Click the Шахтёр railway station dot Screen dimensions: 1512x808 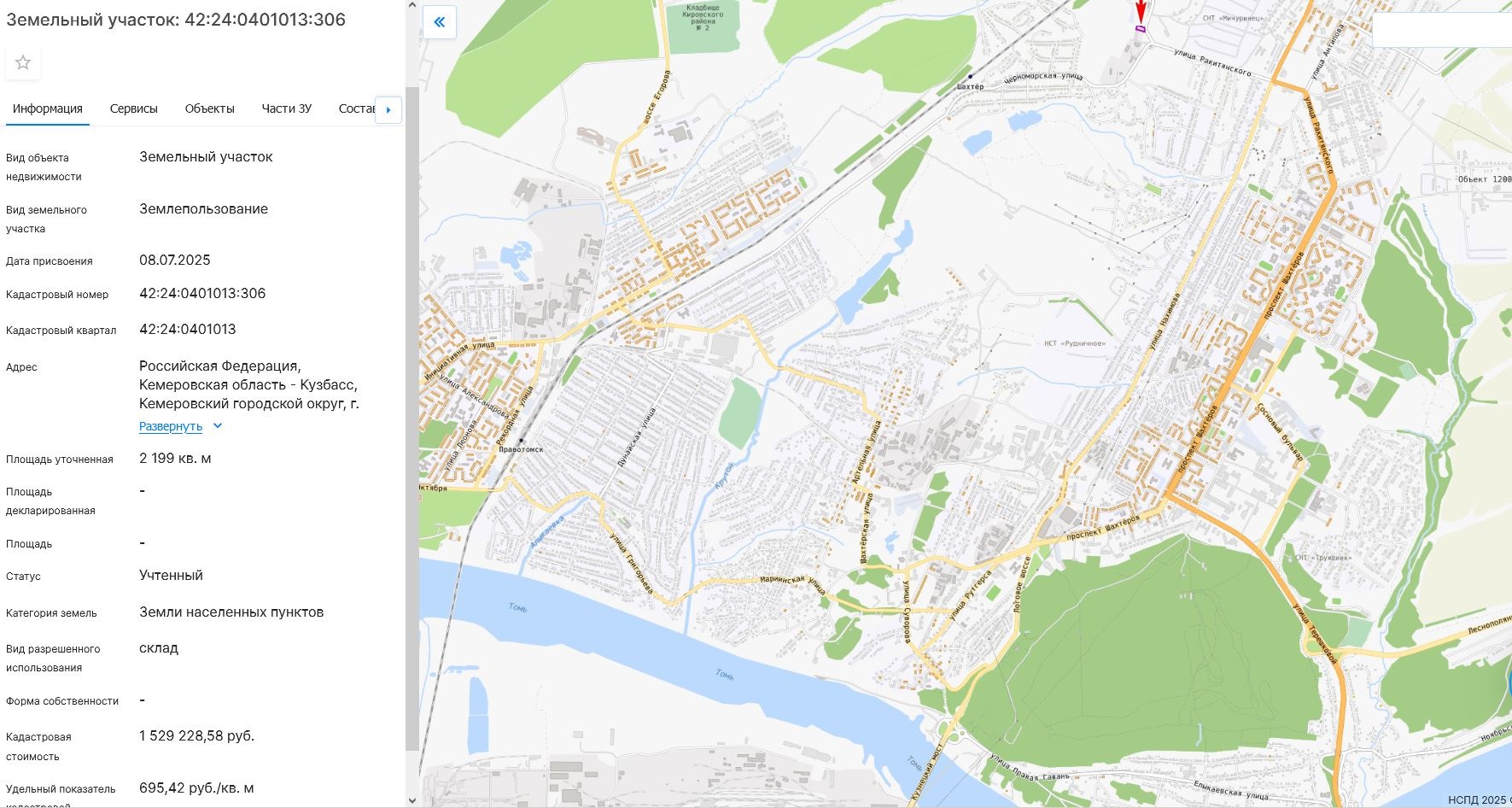tap(970, 76)
